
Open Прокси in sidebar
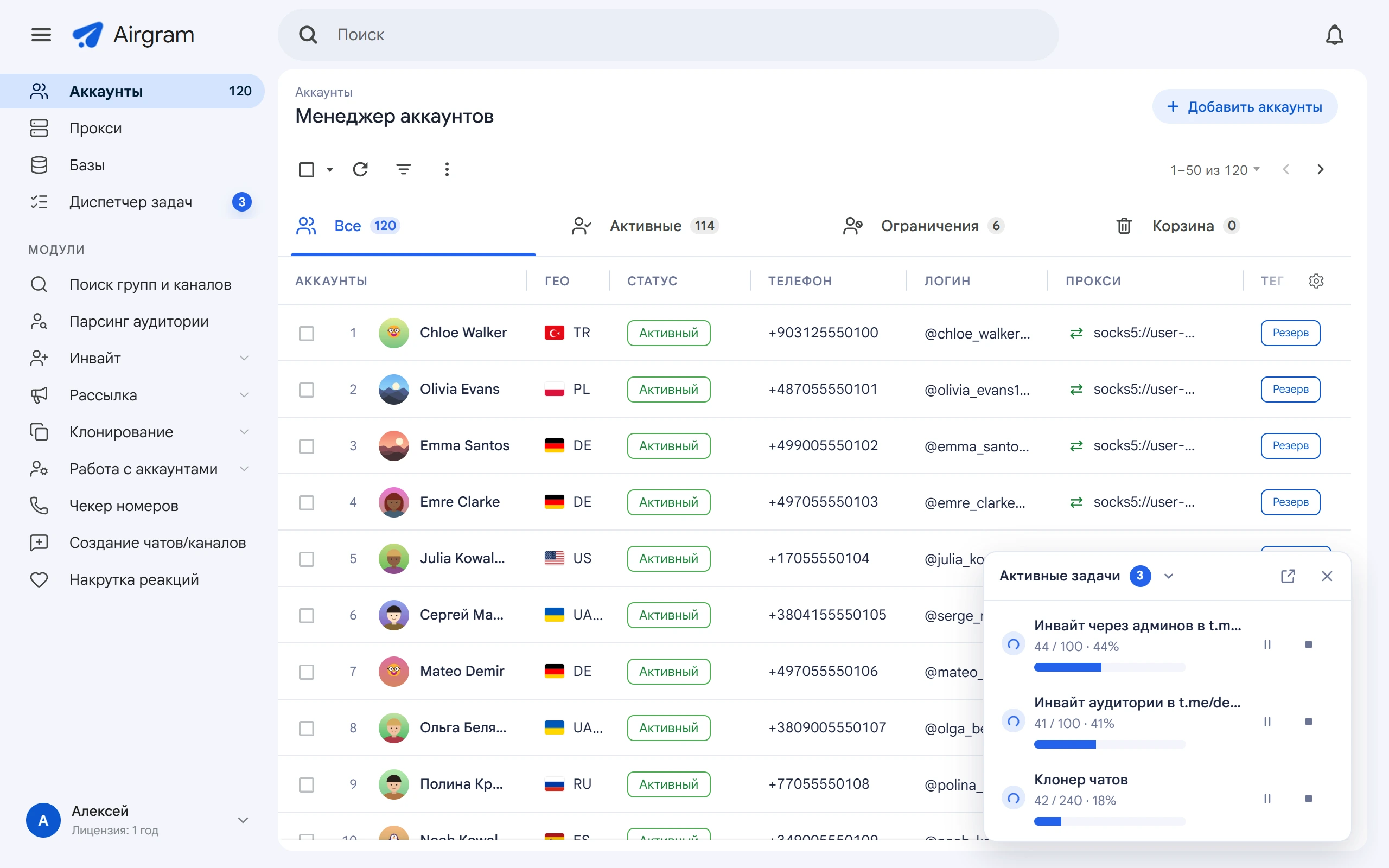[132, 128]
